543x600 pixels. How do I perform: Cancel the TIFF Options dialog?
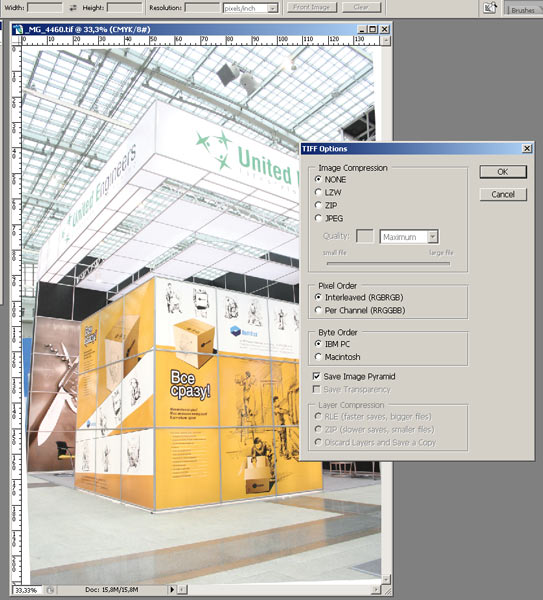503,194
